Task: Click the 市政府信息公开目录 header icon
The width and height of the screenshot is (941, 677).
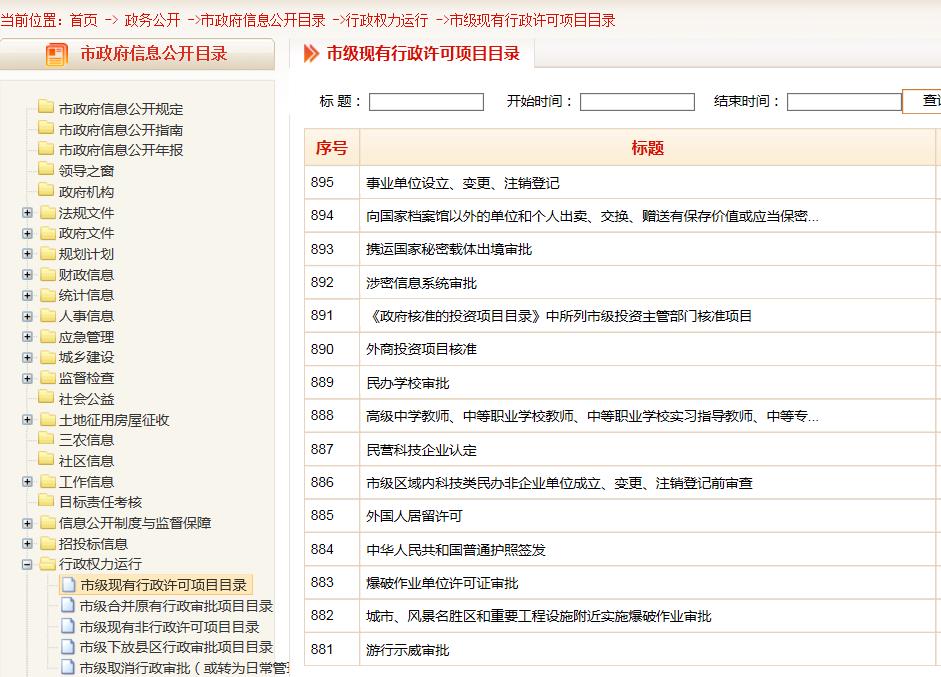Action: point(56,55)
